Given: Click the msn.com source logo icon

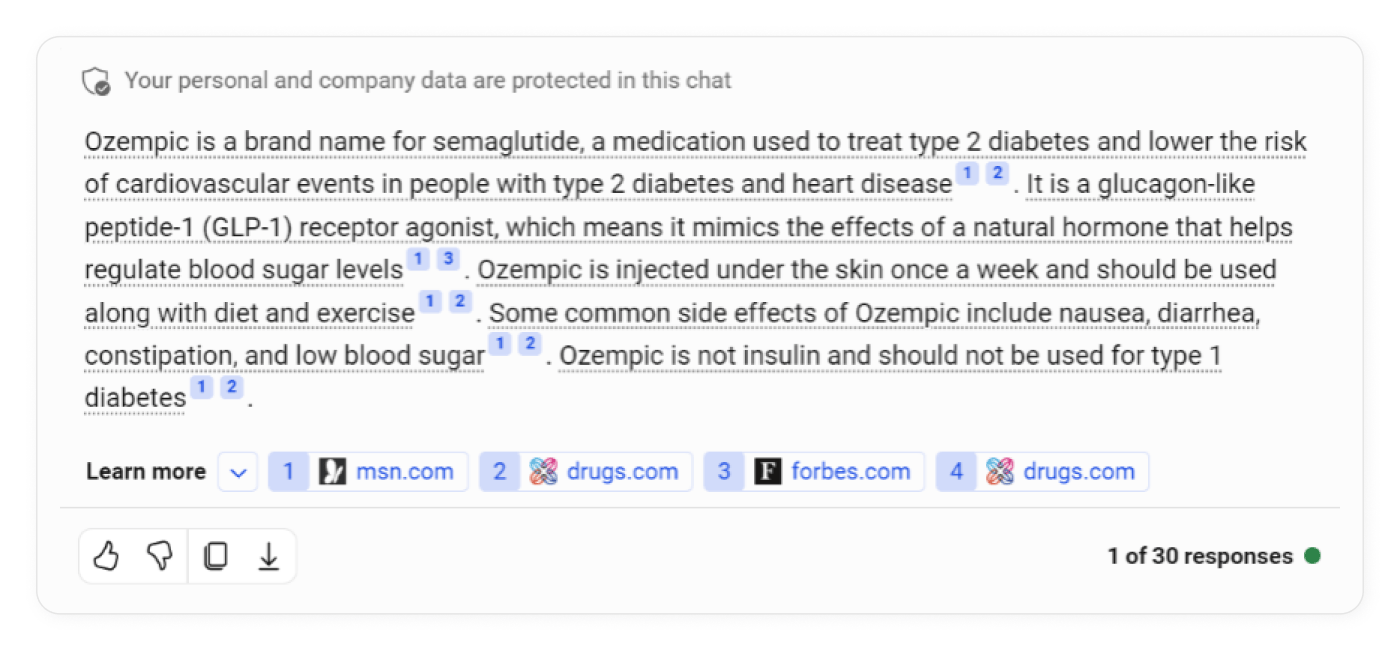Looking at the screenshot, I should click(333, 472).
